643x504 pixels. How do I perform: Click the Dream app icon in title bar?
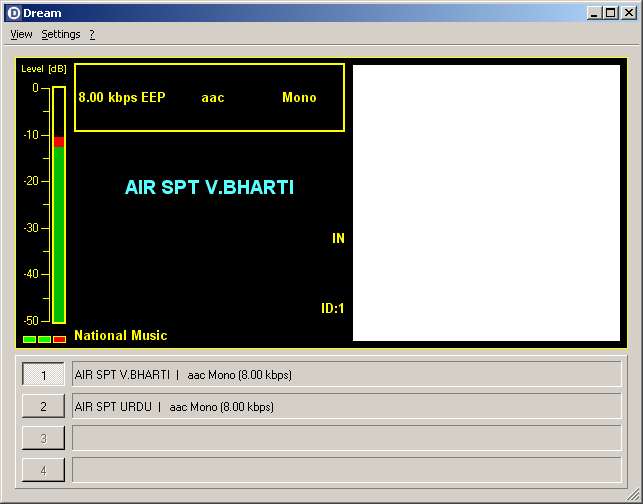(14, 13)
